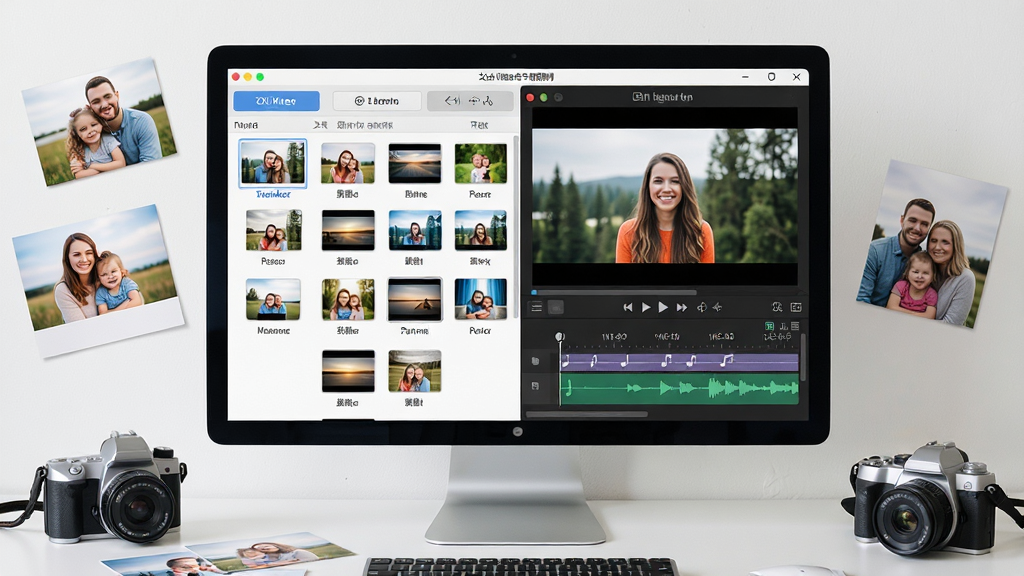This screenshot has height=576, width=1024.
Task: Click the video preview progress bar
Action: (x=615, y=293)
